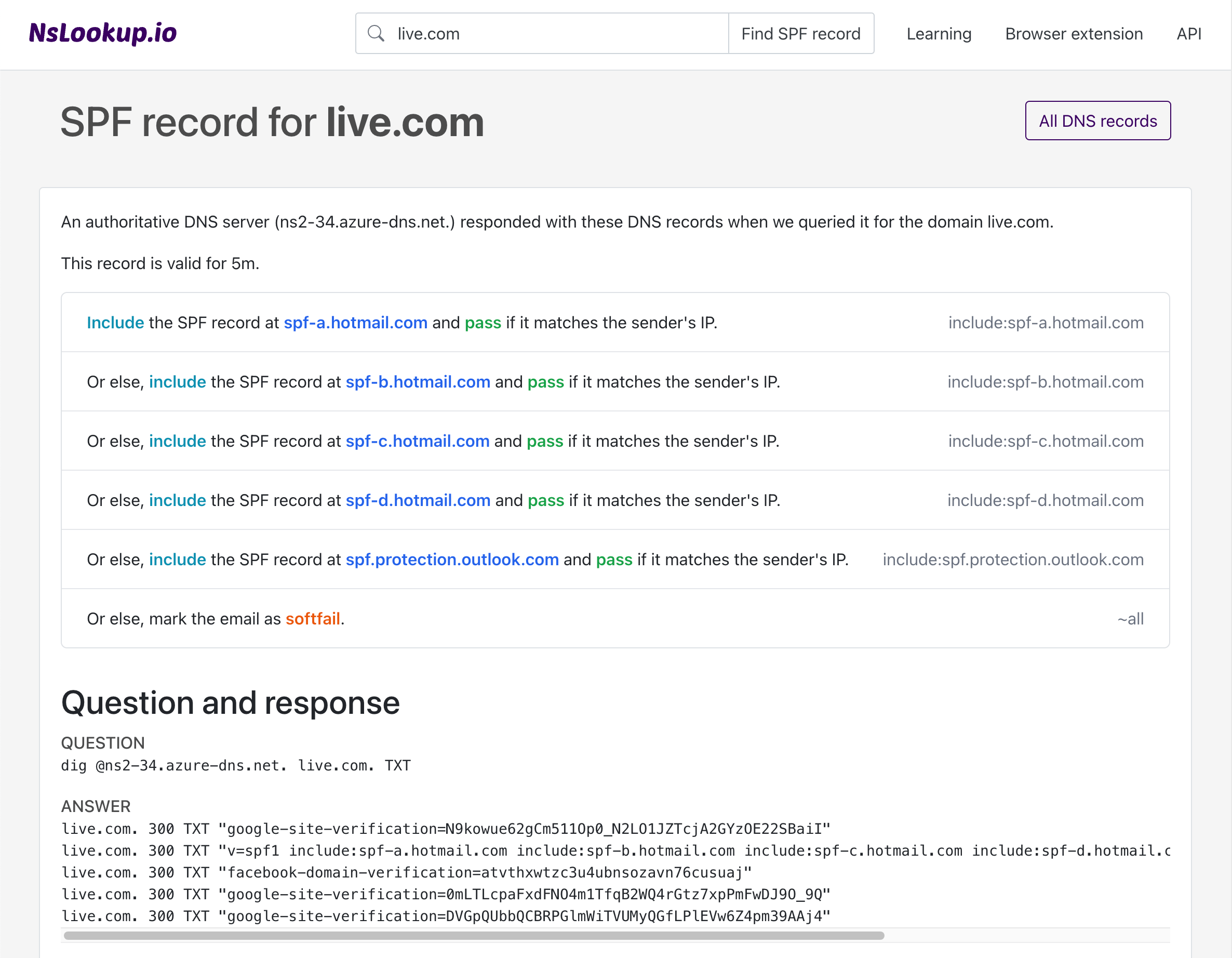Click the softfail explanation link
The image size is (1232, 958).
(x=313, y=618)
